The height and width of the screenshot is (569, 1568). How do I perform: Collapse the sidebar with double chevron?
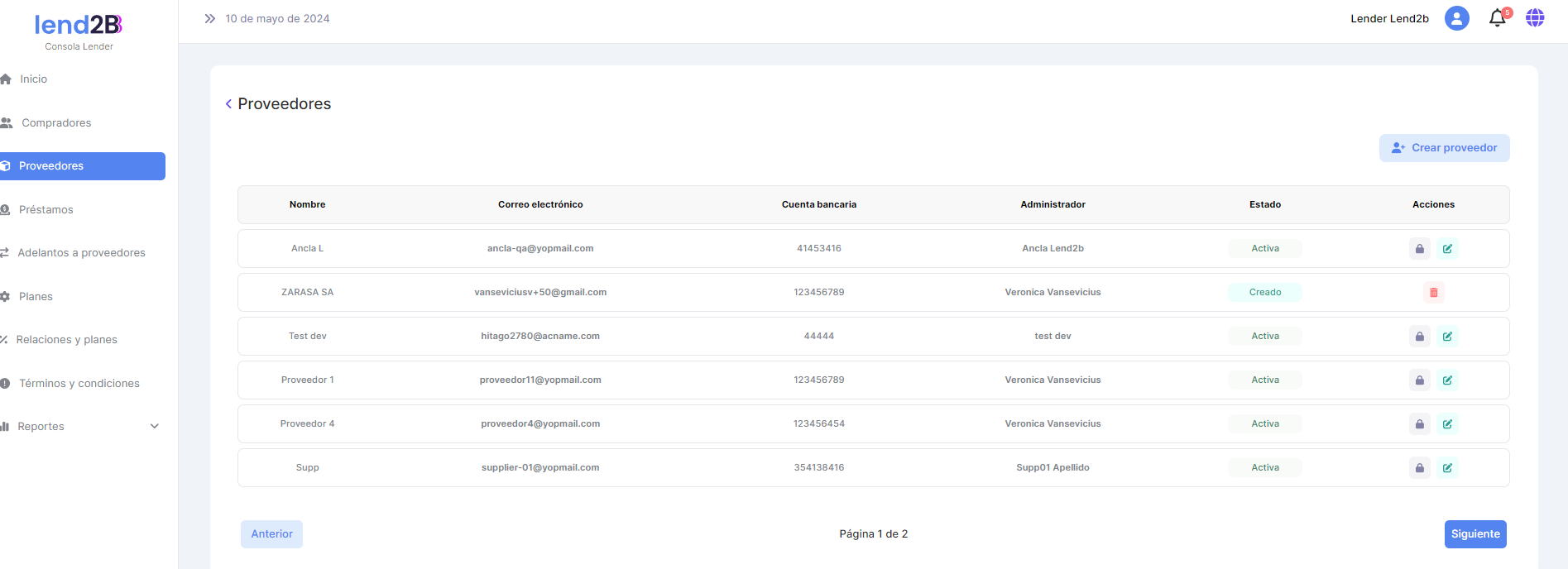(x=210, y=18)
